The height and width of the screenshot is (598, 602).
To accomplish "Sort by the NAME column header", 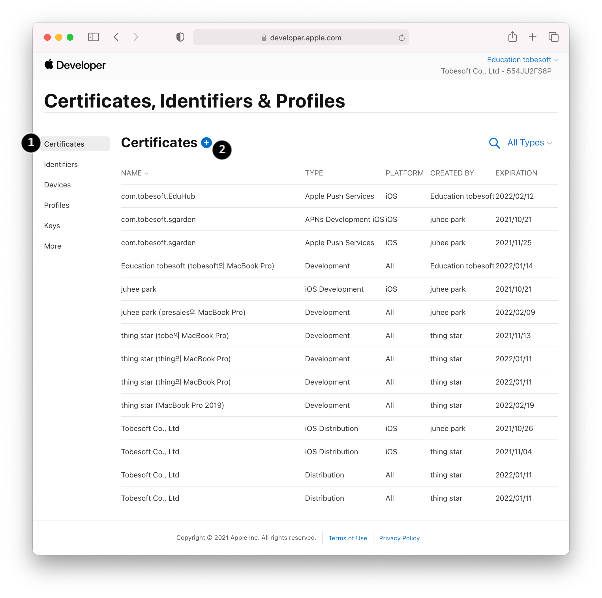I will [134, 173].
